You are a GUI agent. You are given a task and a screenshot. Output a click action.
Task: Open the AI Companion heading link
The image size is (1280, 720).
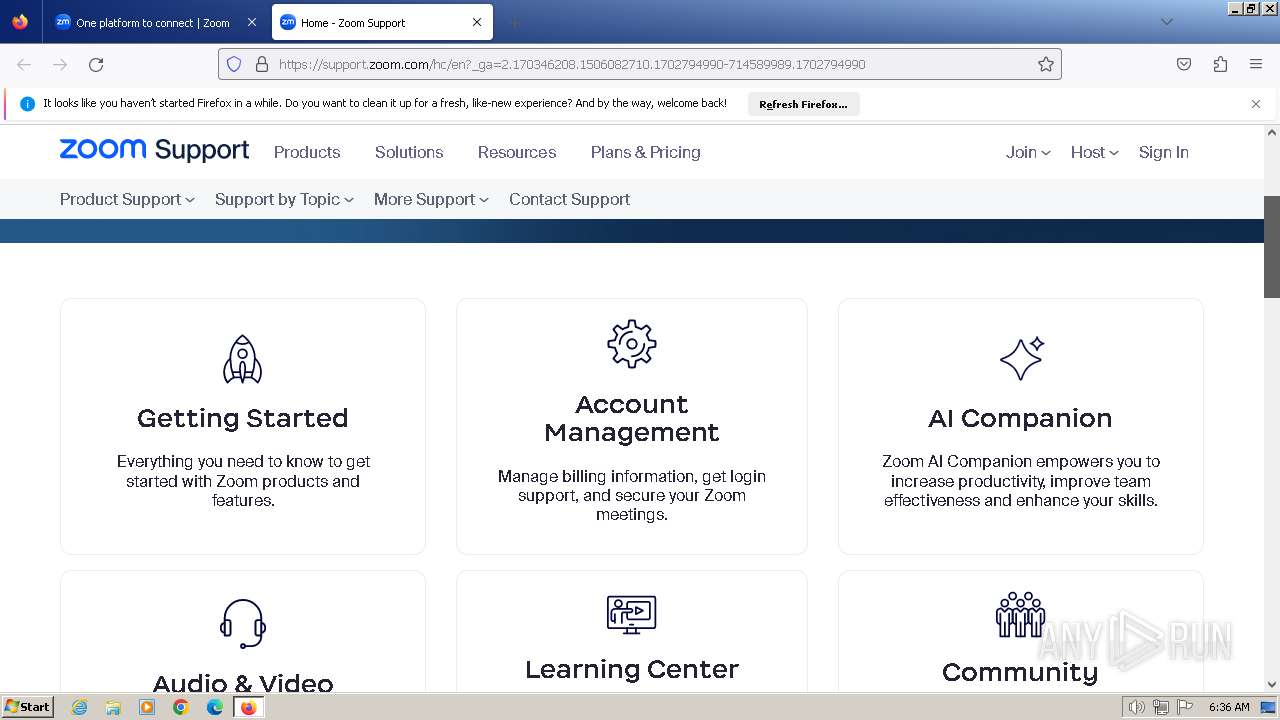[x=1020, y=418]
